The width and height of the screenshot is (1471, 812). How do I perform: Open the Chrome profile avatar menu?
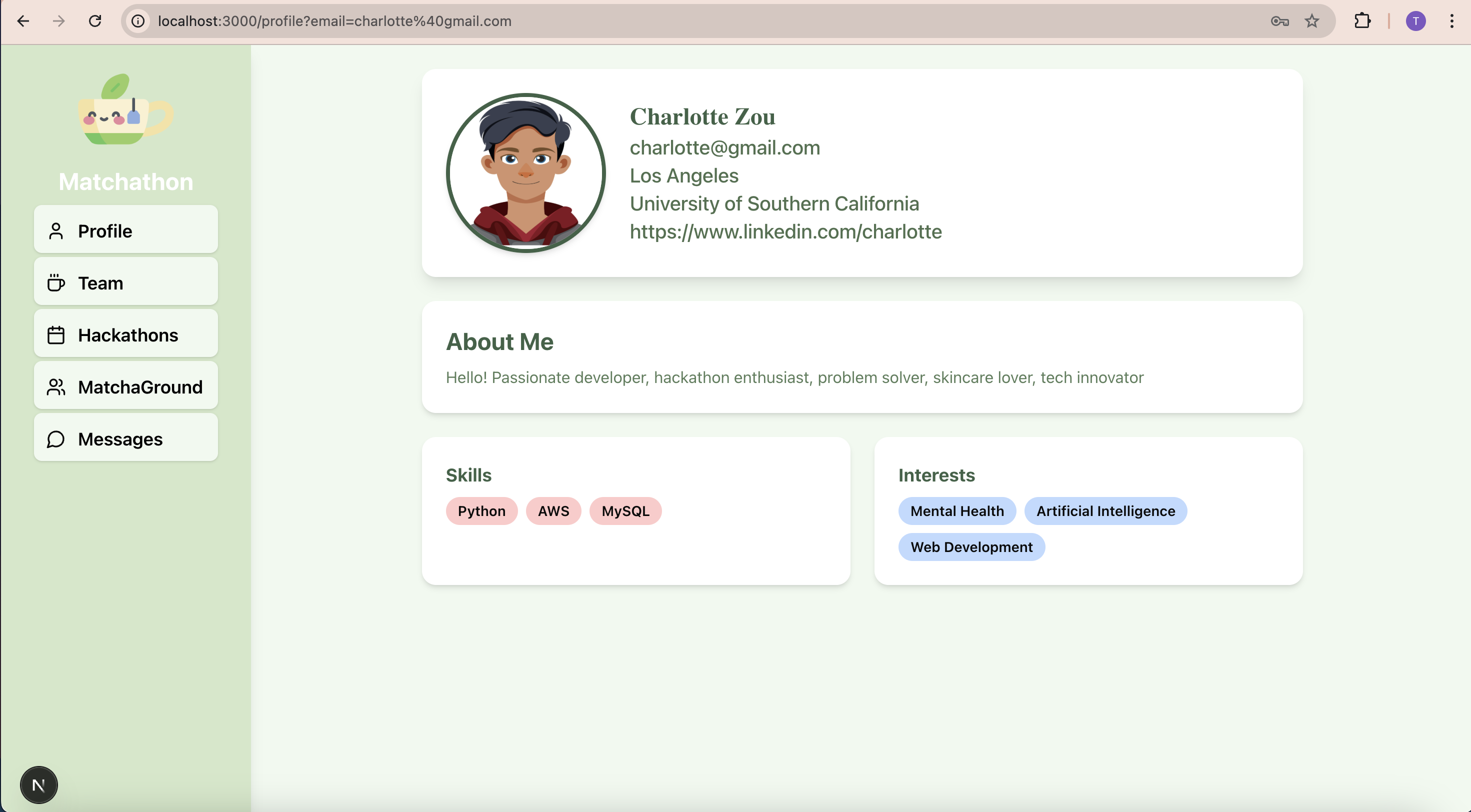coord(1415,21)
